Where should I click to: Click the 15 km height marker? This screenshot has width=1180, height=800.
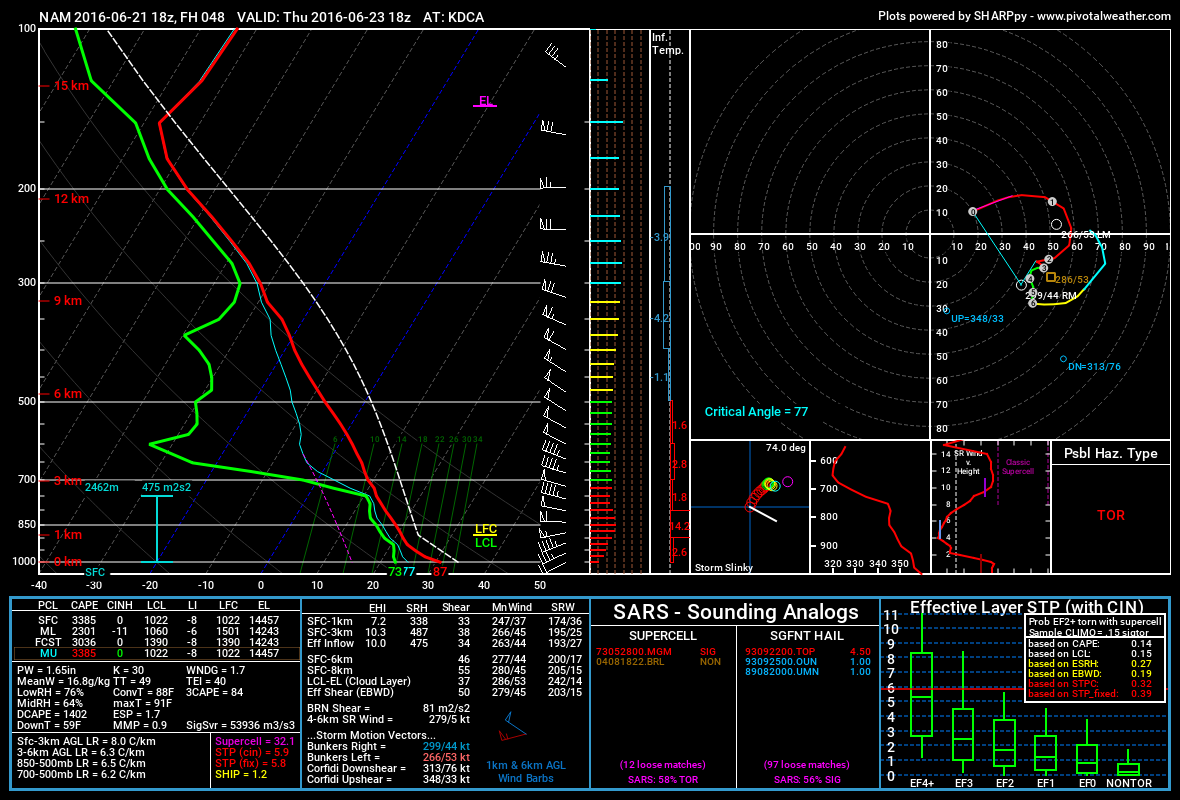(71, 86)
